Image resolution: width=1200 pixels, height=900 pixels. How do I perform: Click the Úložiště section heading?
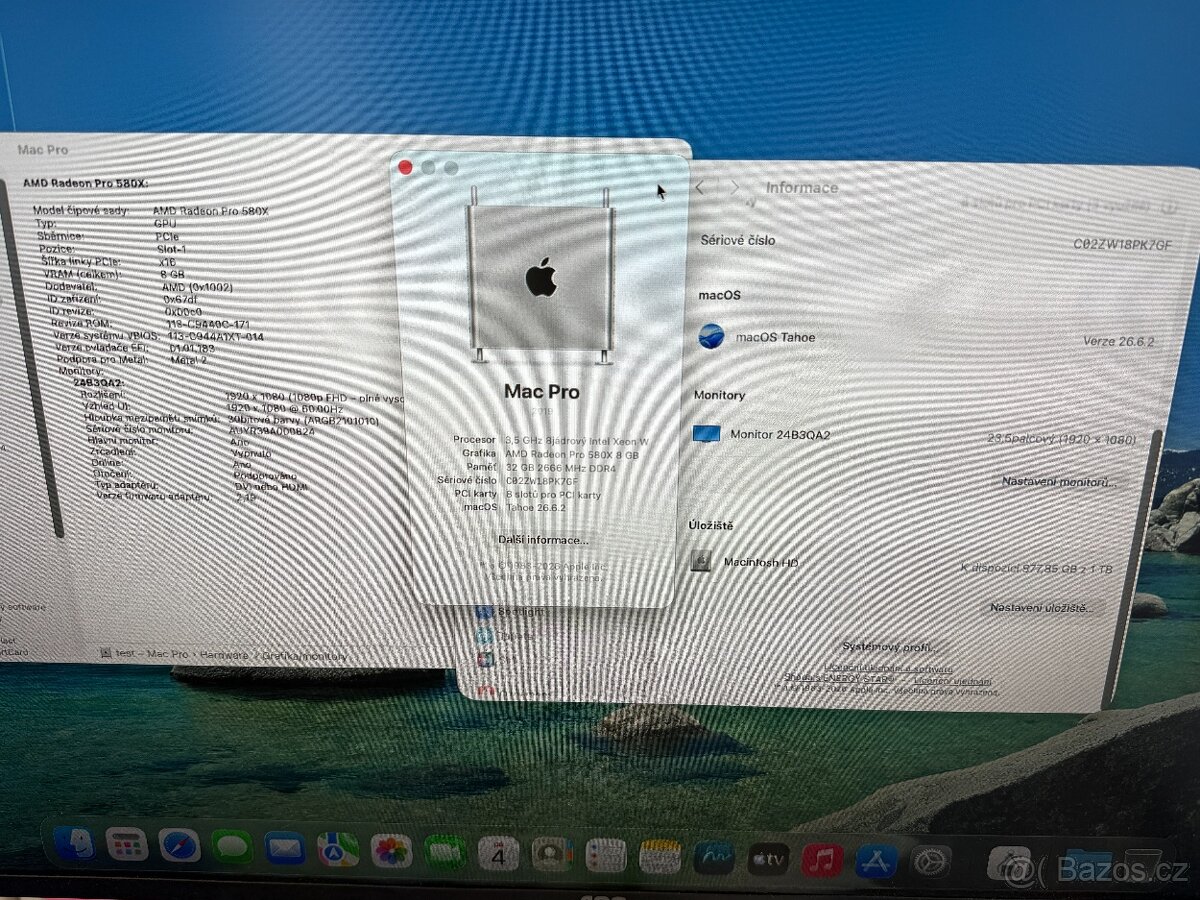pos(711,525)
